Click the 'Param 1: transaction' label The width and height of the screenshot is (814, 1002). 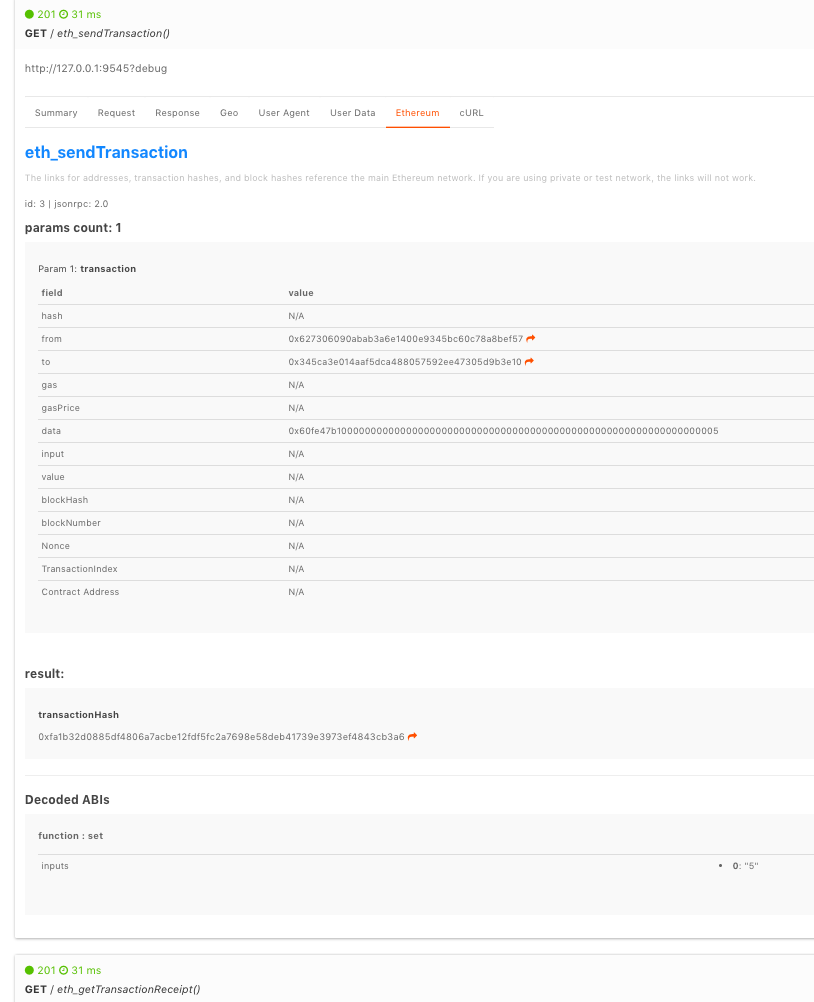coord(87,269)
